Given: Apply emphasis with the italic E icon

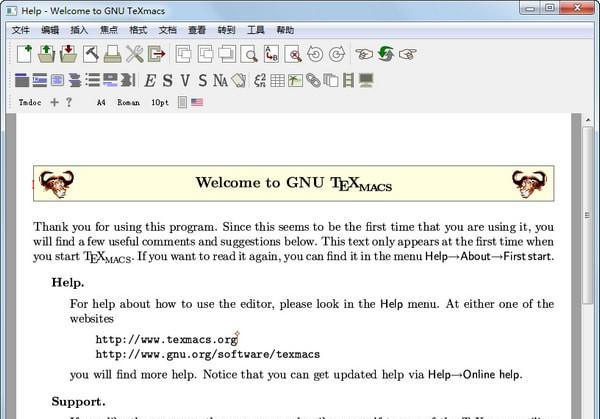Looking at the screenshot, I should [x=150, y=80].
